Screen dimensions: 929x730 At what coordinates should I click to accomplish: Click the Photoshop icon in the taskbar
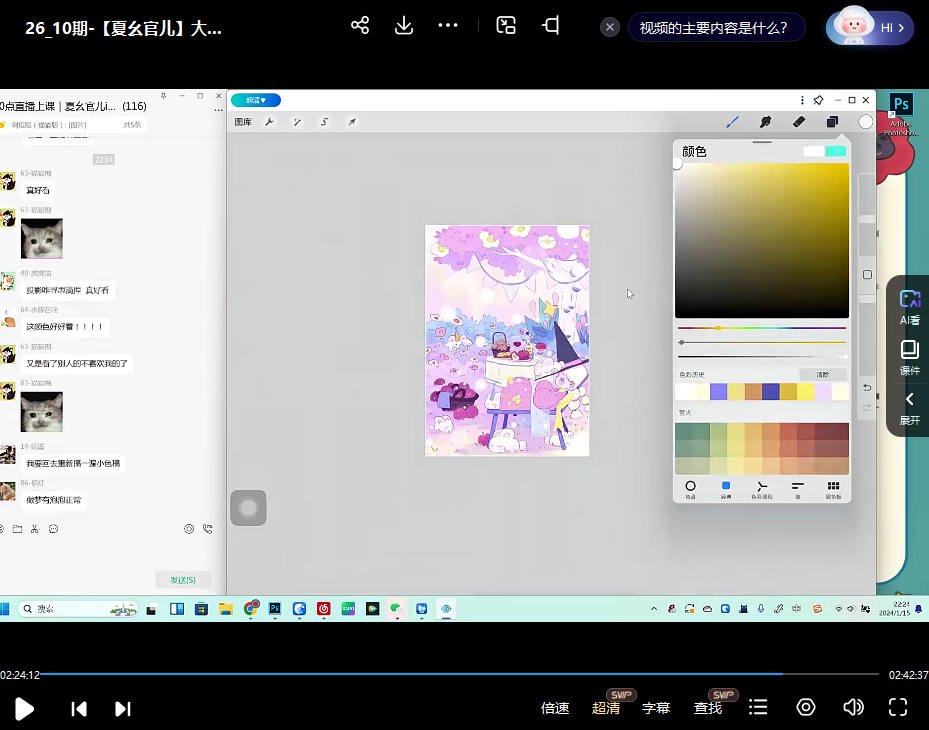[274, 608]
